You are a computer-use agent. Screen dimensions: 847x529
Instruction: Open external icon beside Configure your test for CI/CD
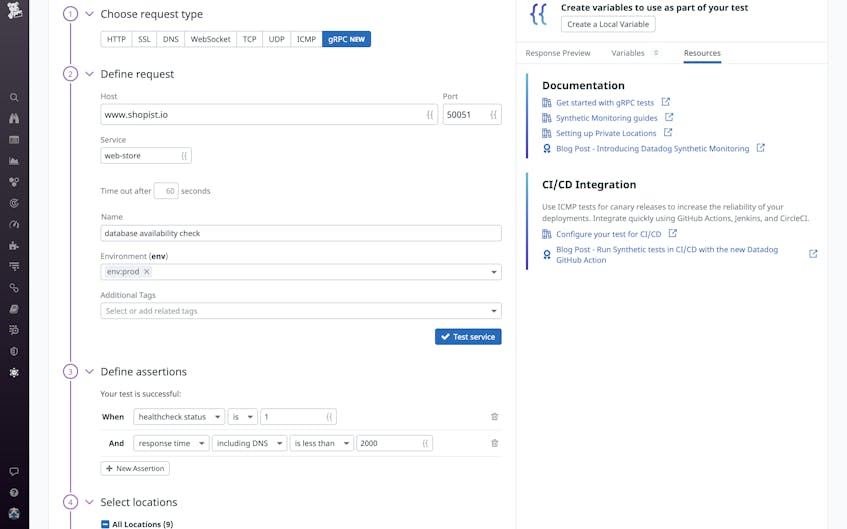673,233
